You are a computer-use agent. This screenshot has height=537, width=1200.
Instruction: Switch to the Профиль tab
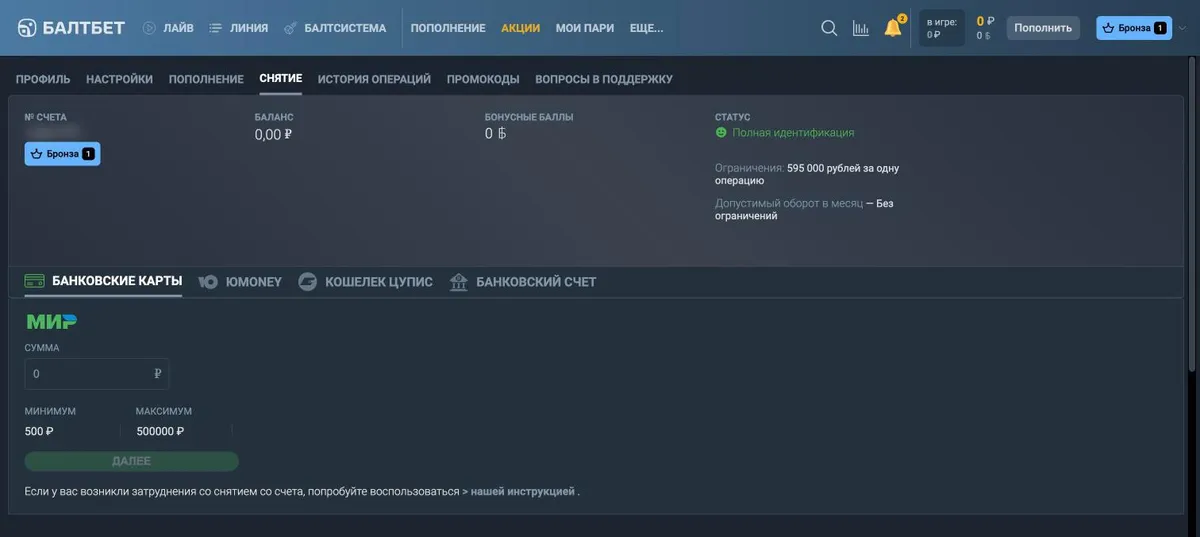click(43, 79)
